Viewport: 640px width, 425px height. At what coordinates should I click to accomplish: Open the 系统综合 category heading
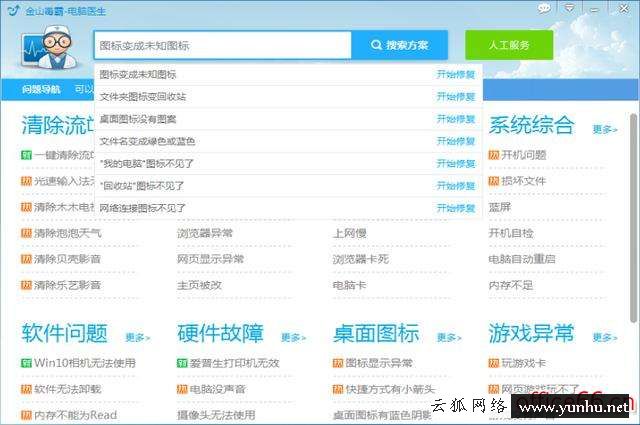(531, 125)
